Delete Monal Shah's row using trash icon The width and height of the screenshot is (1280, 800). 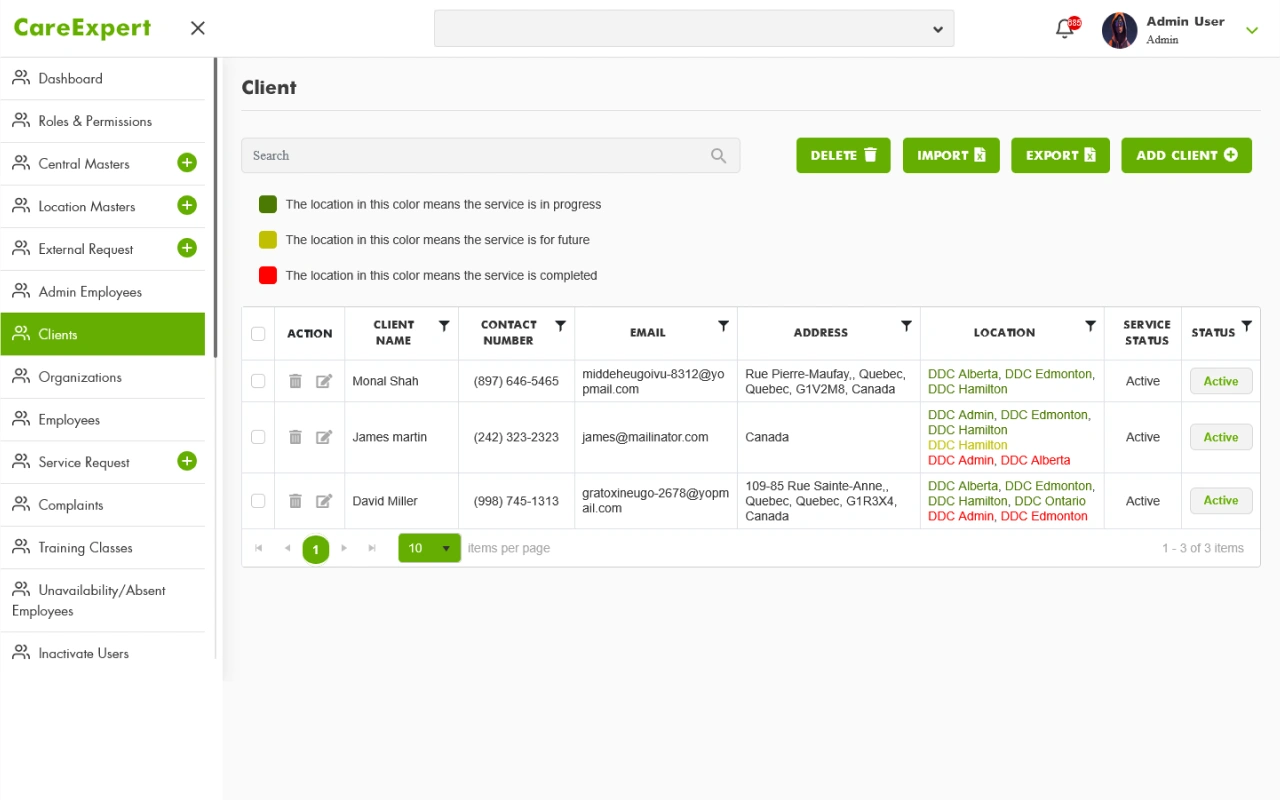tap(295, 381)
